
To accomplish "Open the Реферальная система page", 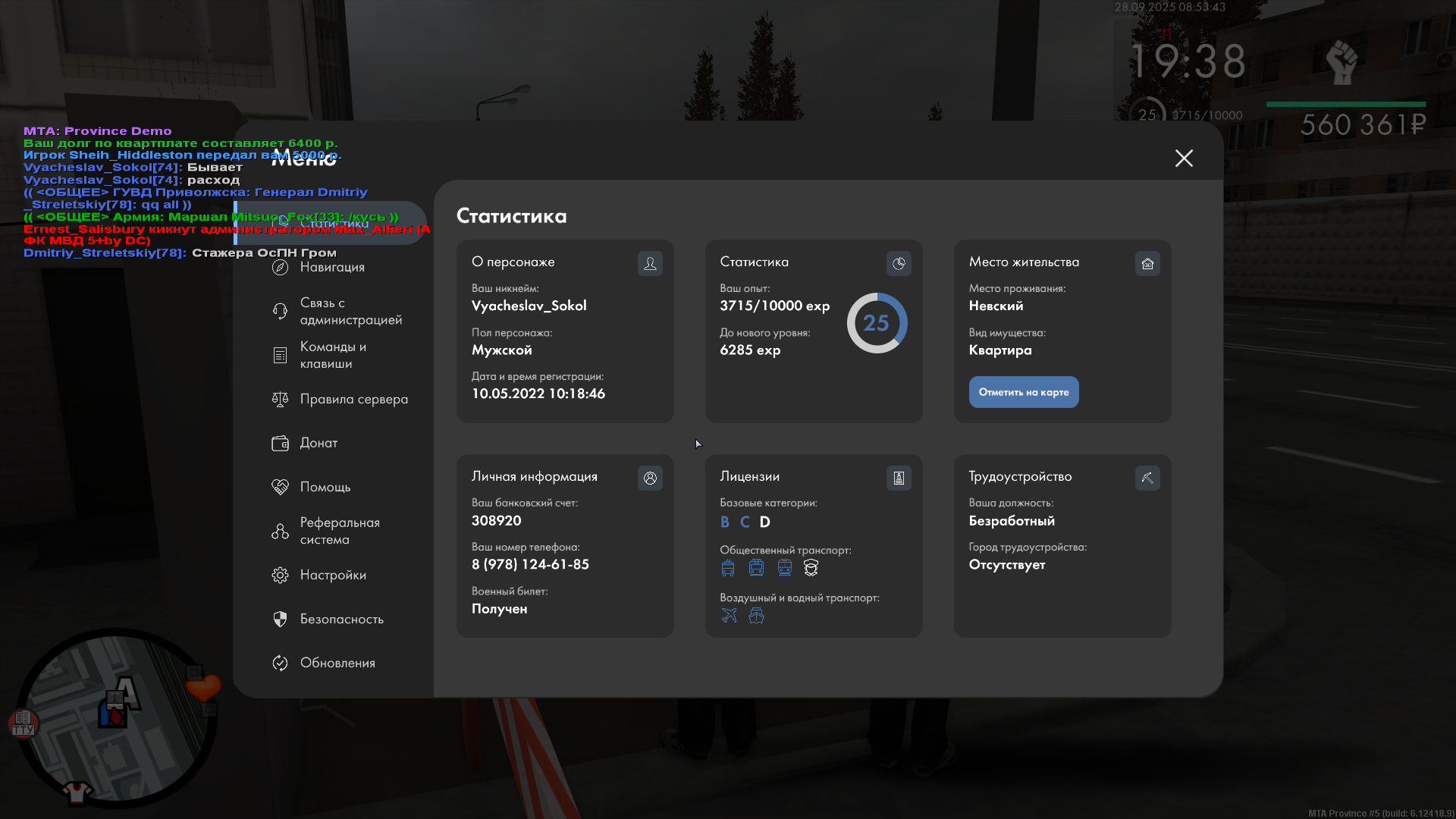I will [339, 532].
